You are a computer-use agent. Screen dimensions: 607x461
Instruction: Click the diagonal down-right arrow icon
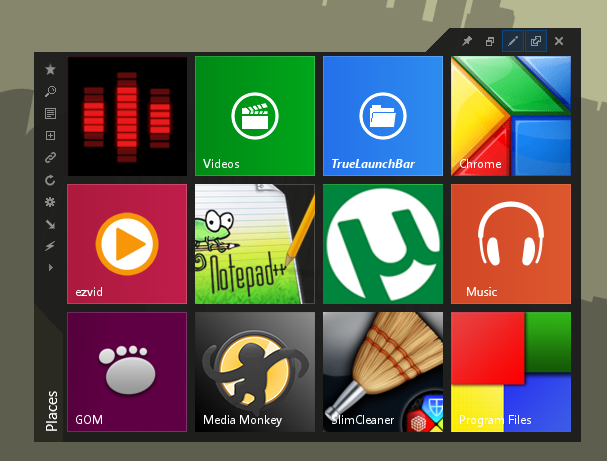[x=50, y=224]
